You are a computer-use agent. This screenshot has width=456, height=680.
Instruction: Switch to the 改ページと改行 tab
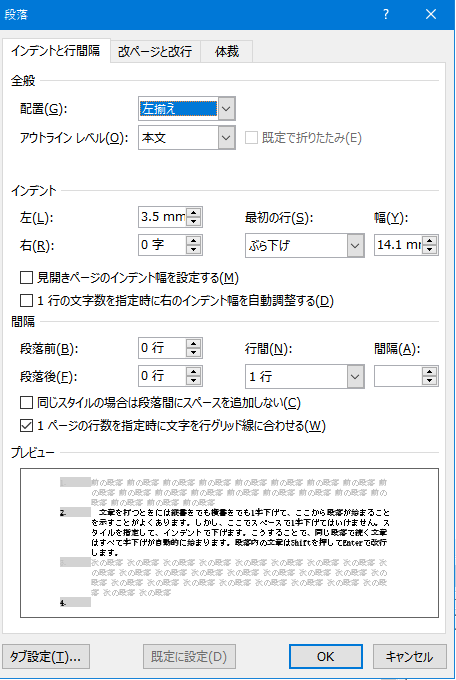pyautogui.click(x=155, y=52)
